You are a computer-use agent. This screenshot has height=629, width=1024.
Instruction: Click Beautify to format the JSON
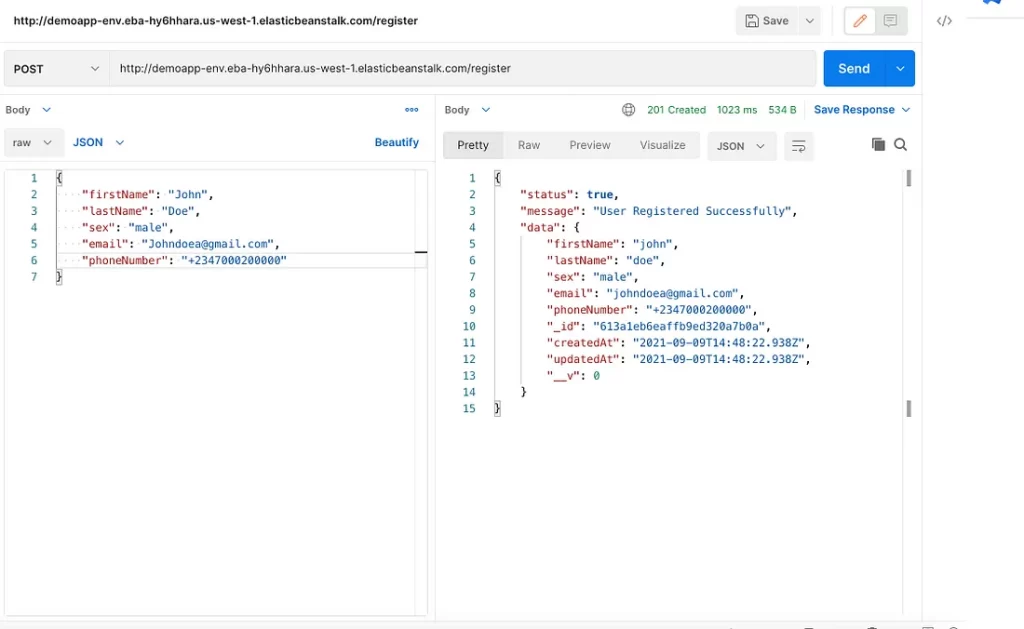[396, 143]
